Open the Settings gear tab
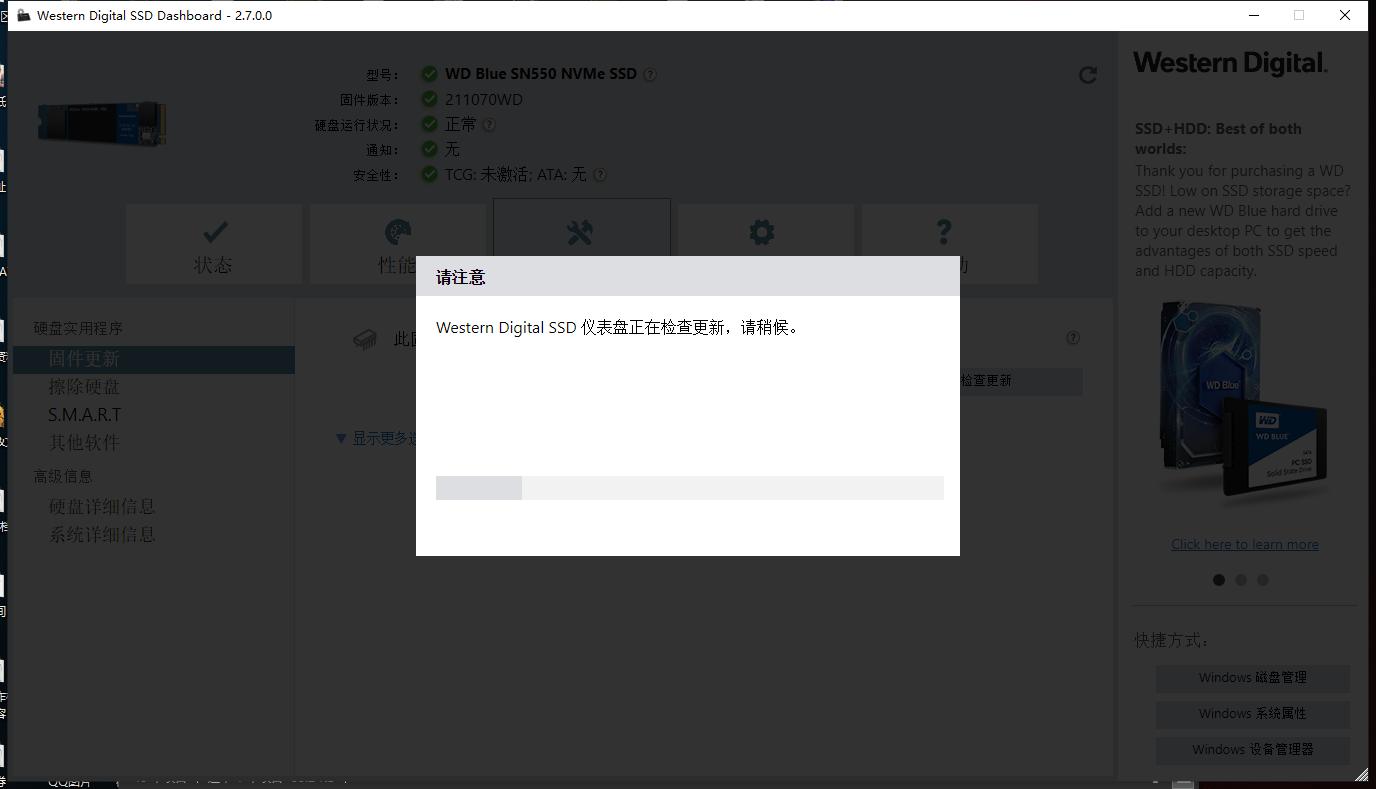This screenshot has height=789, width=1376. [763, 243]
